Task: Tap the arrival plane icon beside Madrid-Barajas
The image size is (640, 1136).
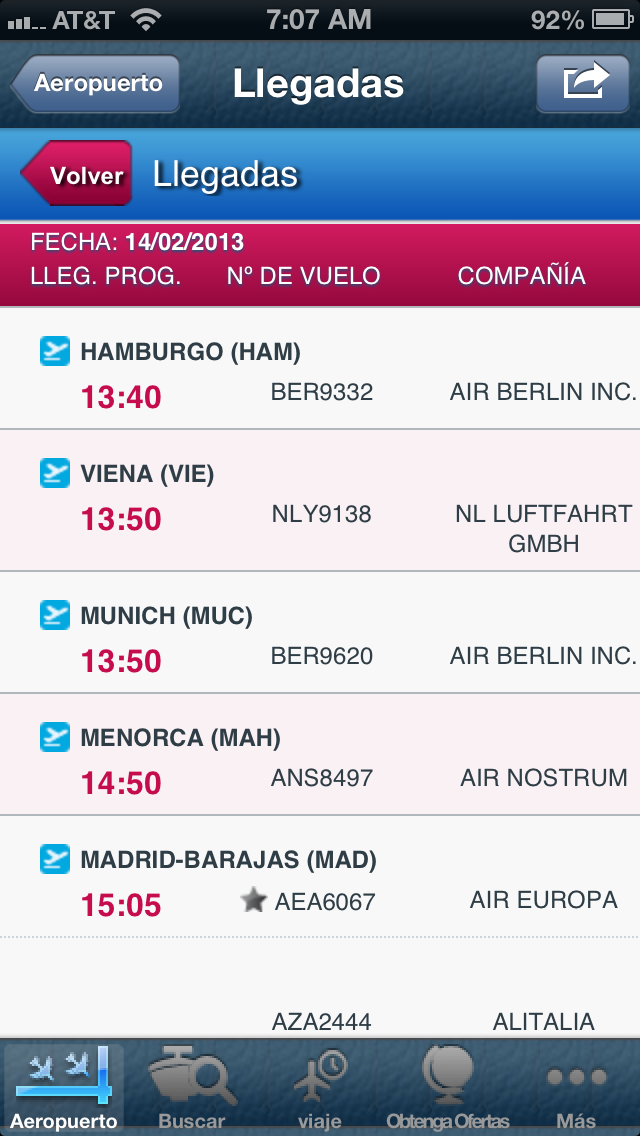Action: [54, 859]
